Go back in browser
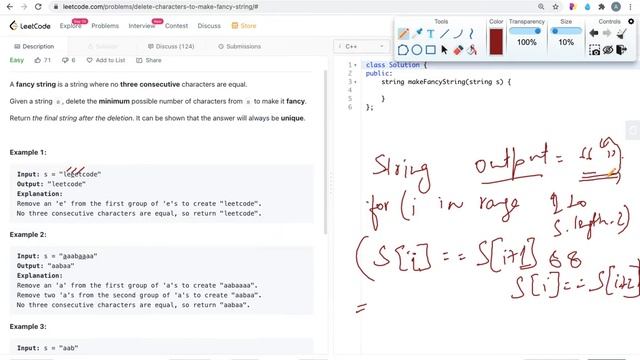This screenshot has height=360, width=640. (x=9, y=7)
